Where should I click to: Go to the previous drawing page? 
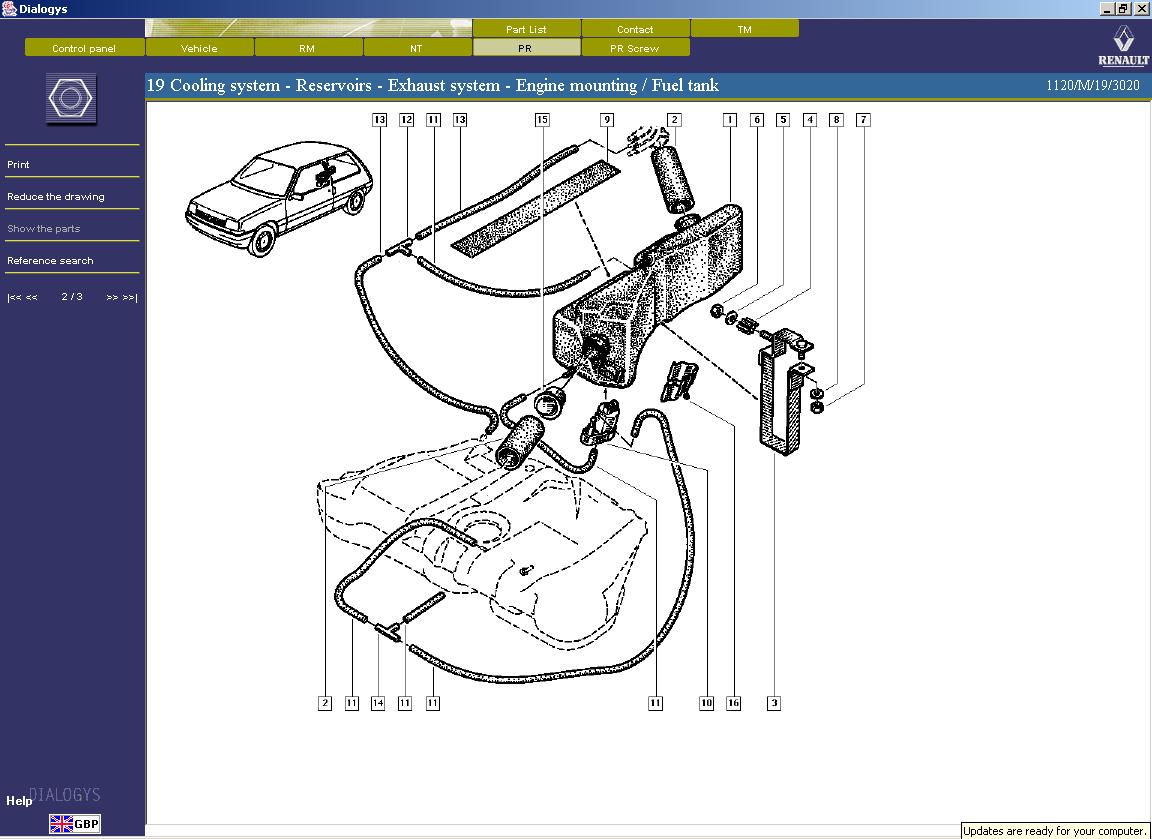[32, 298]
